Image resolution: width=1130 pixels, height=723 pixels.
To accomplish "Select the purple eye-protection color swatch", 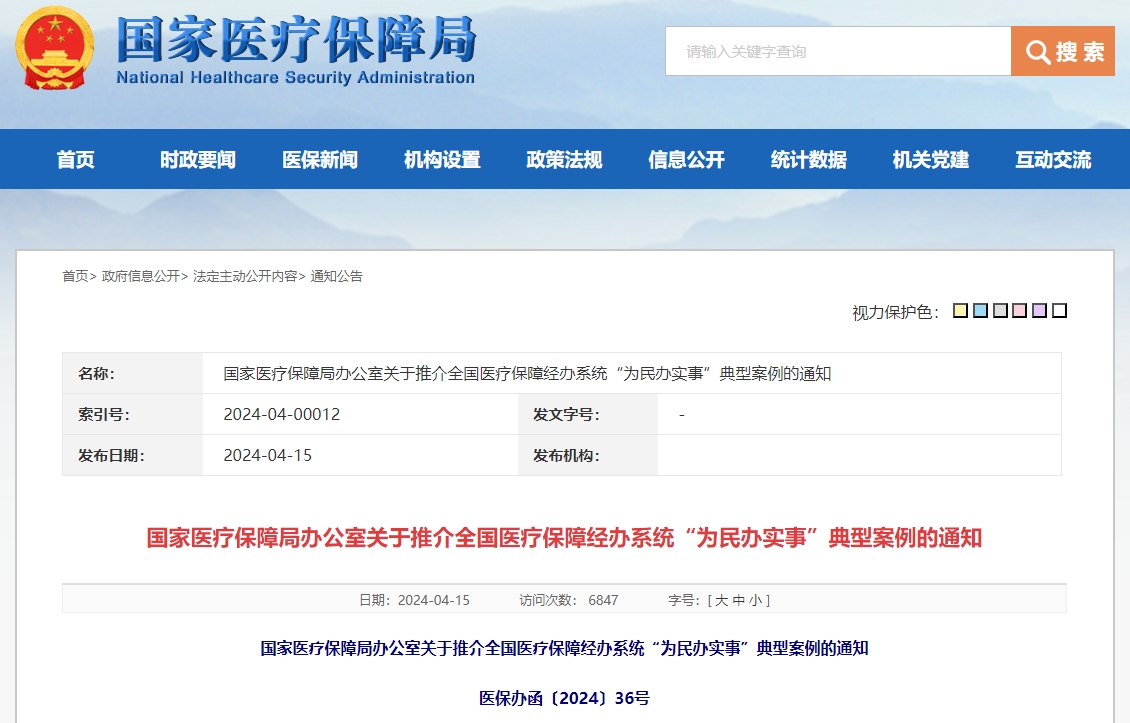I will click(1039, 311).
